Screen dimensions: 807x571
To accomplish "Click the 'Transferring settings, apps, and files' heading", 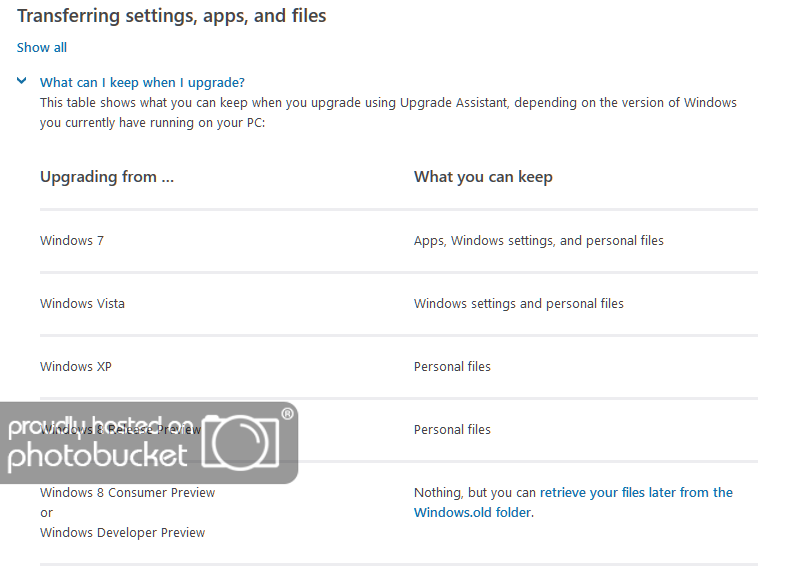I will pos(172,16).
